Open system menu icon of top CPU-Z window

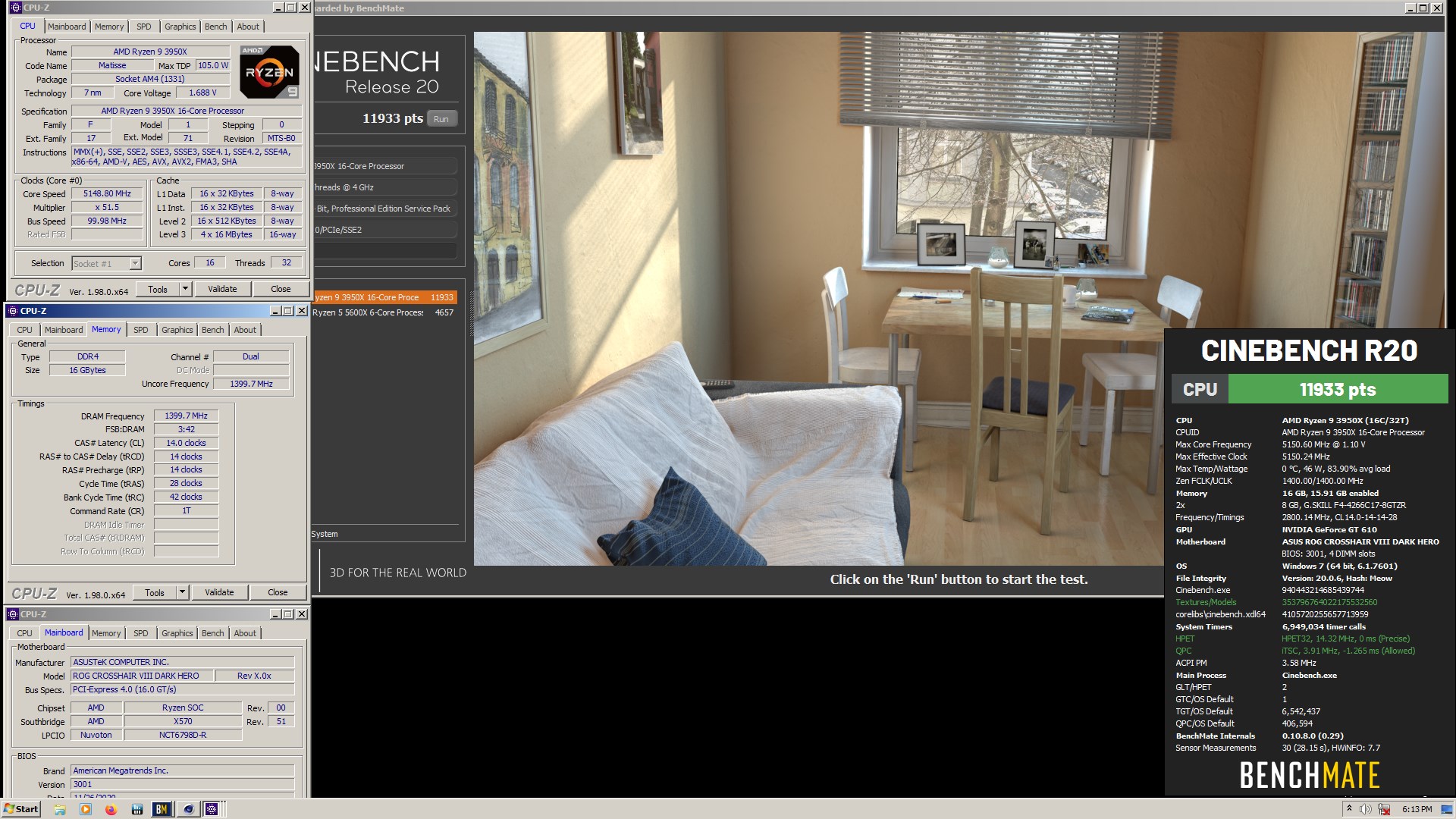pos(15,8)
